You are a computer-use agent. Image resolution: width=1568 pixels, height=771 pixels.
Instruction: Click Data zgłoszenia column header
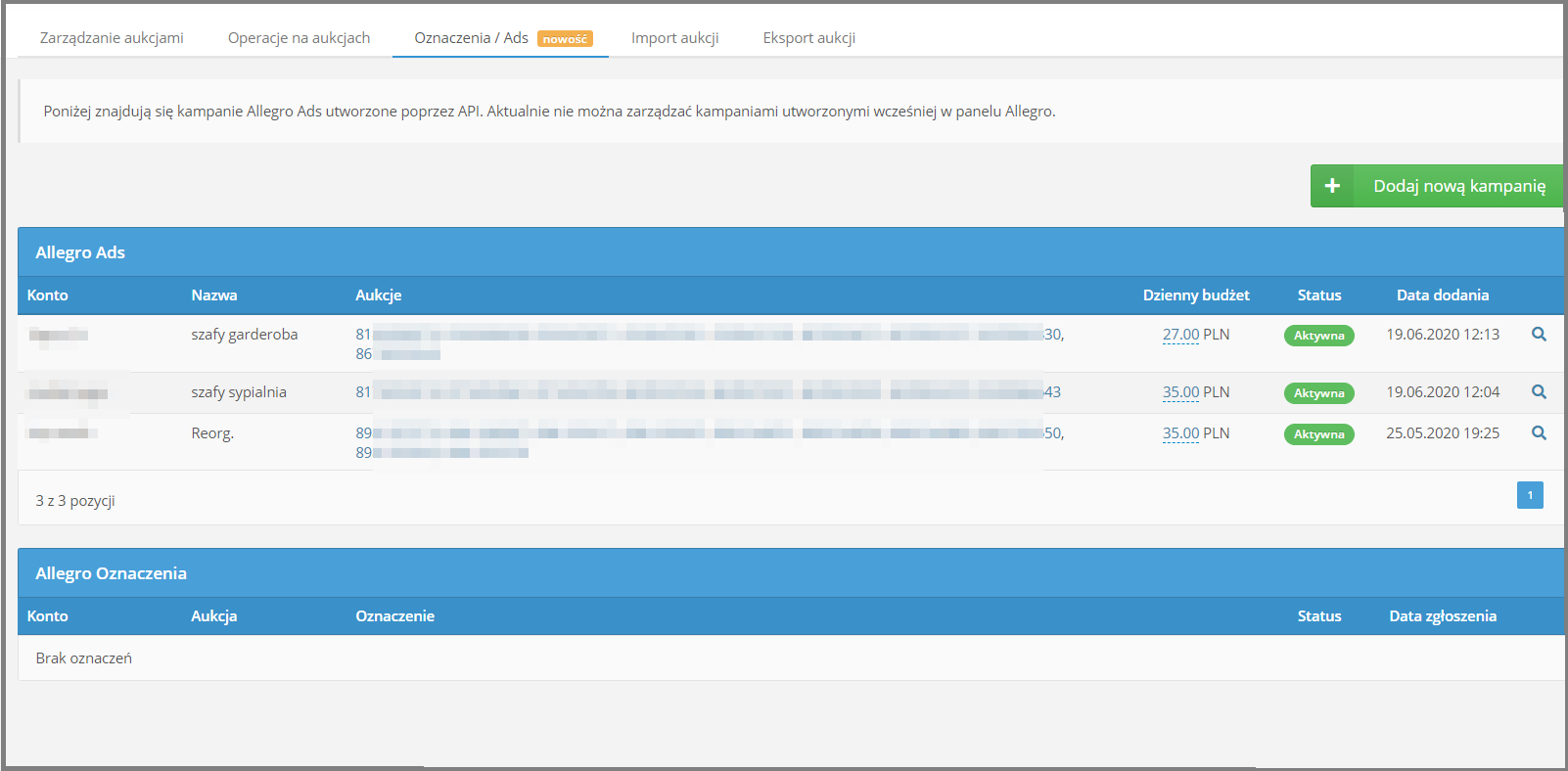click(x=1443, y=616)
